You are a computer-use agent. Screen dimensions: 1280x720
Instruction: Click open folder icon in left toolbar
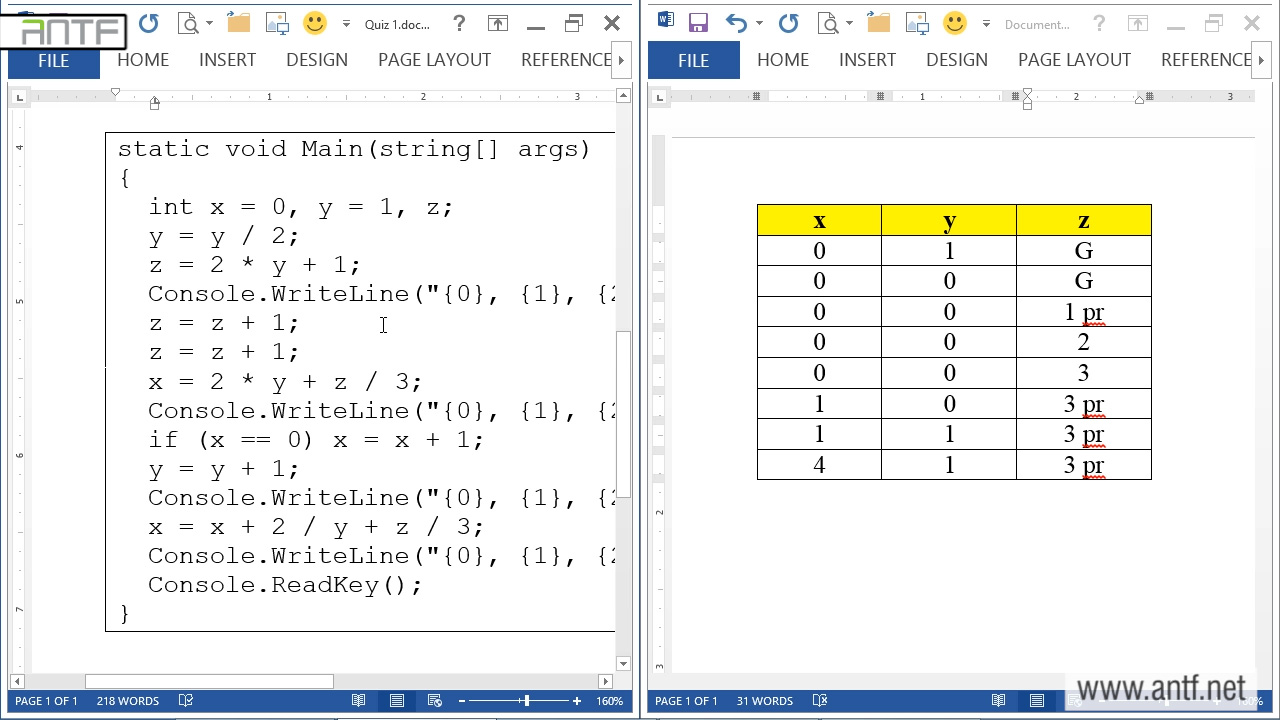(x=238, y=23)
